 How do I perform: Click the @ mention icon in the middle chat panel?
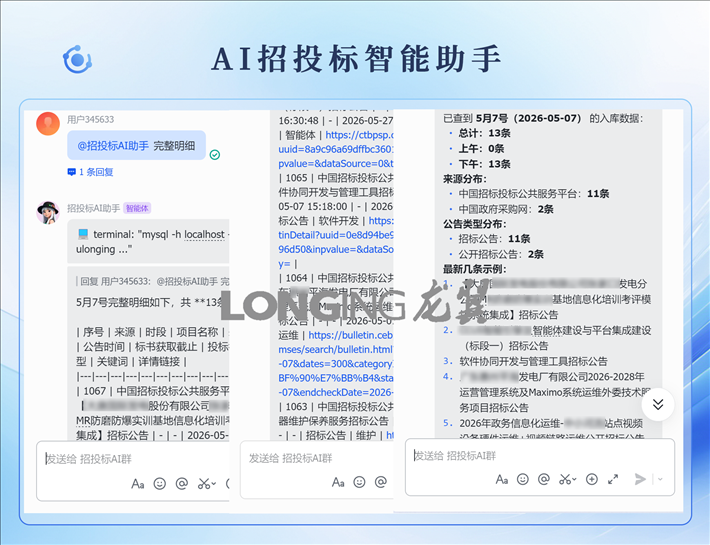pyautogui.click(x=381, y=482)
